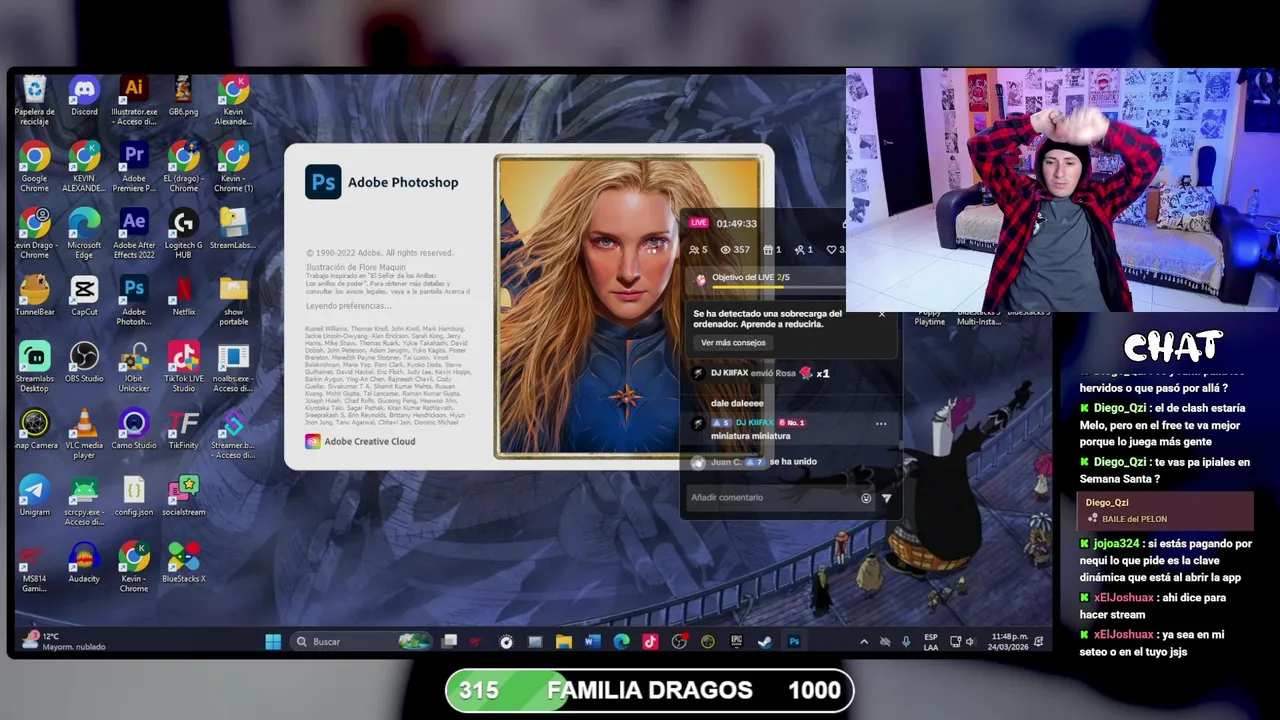
Task: Open the Discord desktop shortcut
Action: pos(84,96)
